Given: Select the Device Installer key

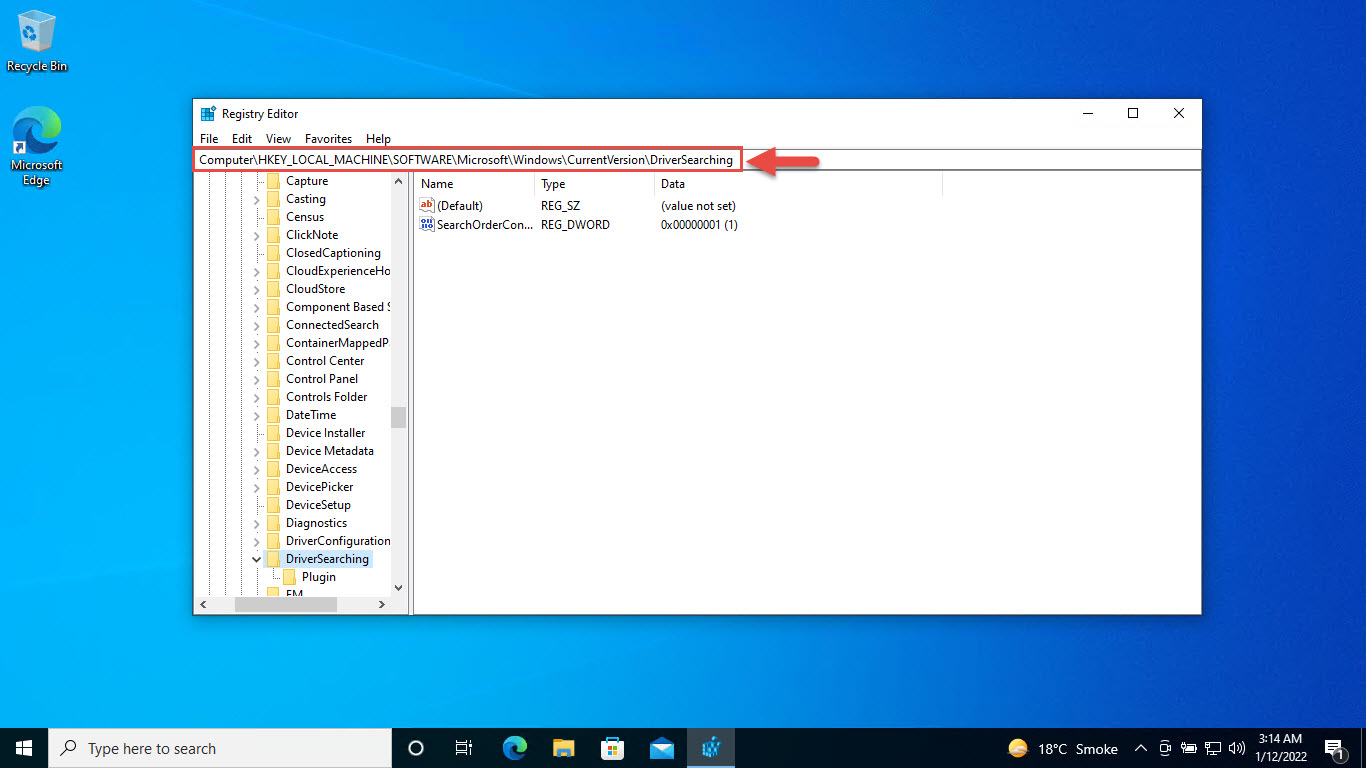Looking at the screenshot, I should click(325, 433).
